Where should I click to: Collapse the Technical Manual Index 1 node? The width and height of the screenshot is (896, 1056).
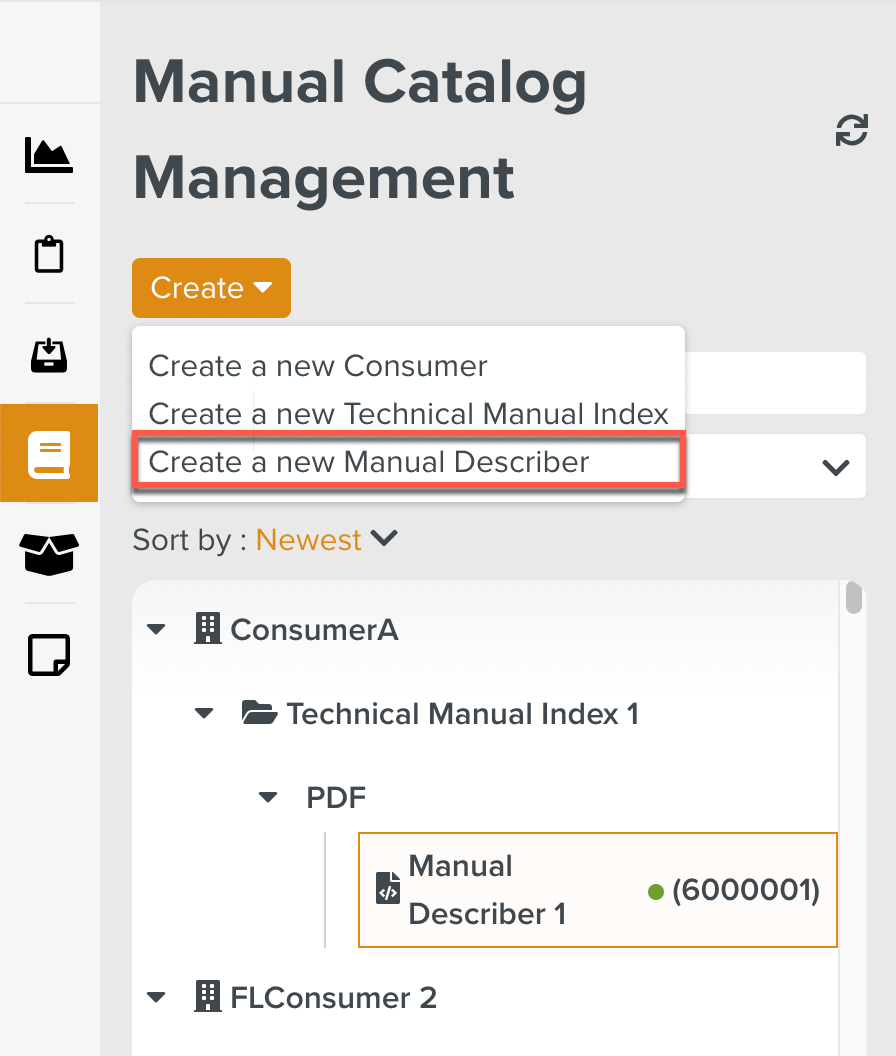[x=204, y=714]
